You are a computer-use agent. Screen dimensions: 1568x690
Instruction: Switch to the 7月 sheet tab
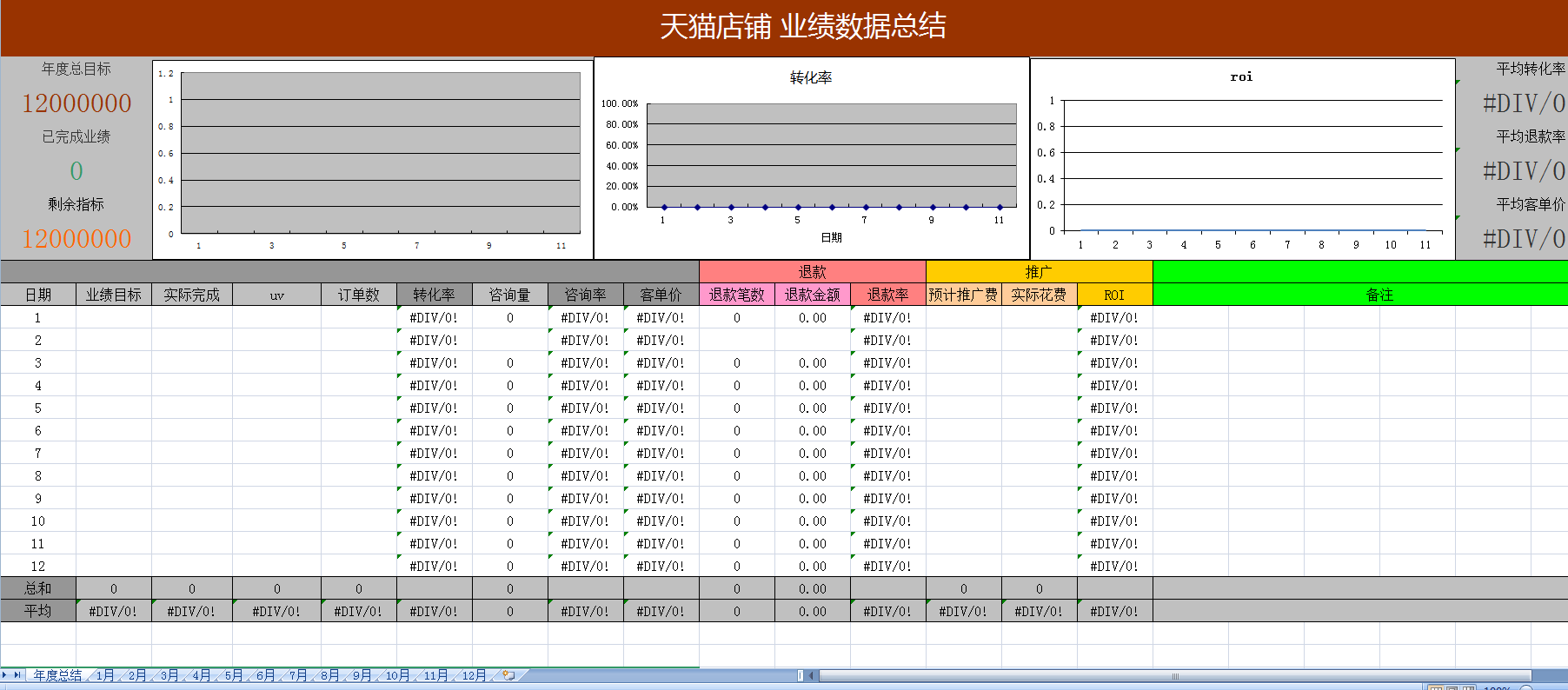tap(298, 675)
